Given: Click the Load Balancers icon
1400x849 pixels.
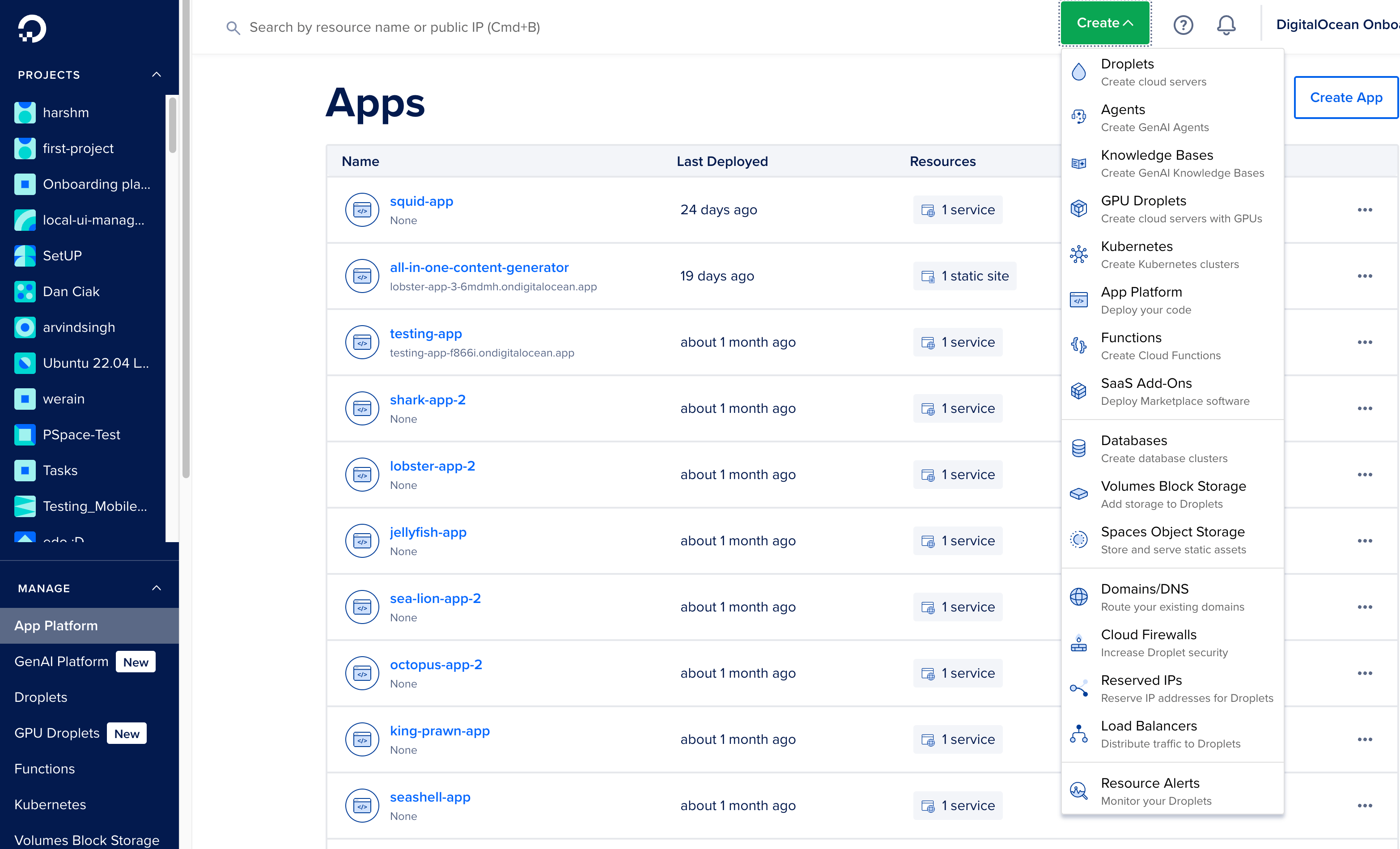Looking at the screenshot, I should (1078, 734).
